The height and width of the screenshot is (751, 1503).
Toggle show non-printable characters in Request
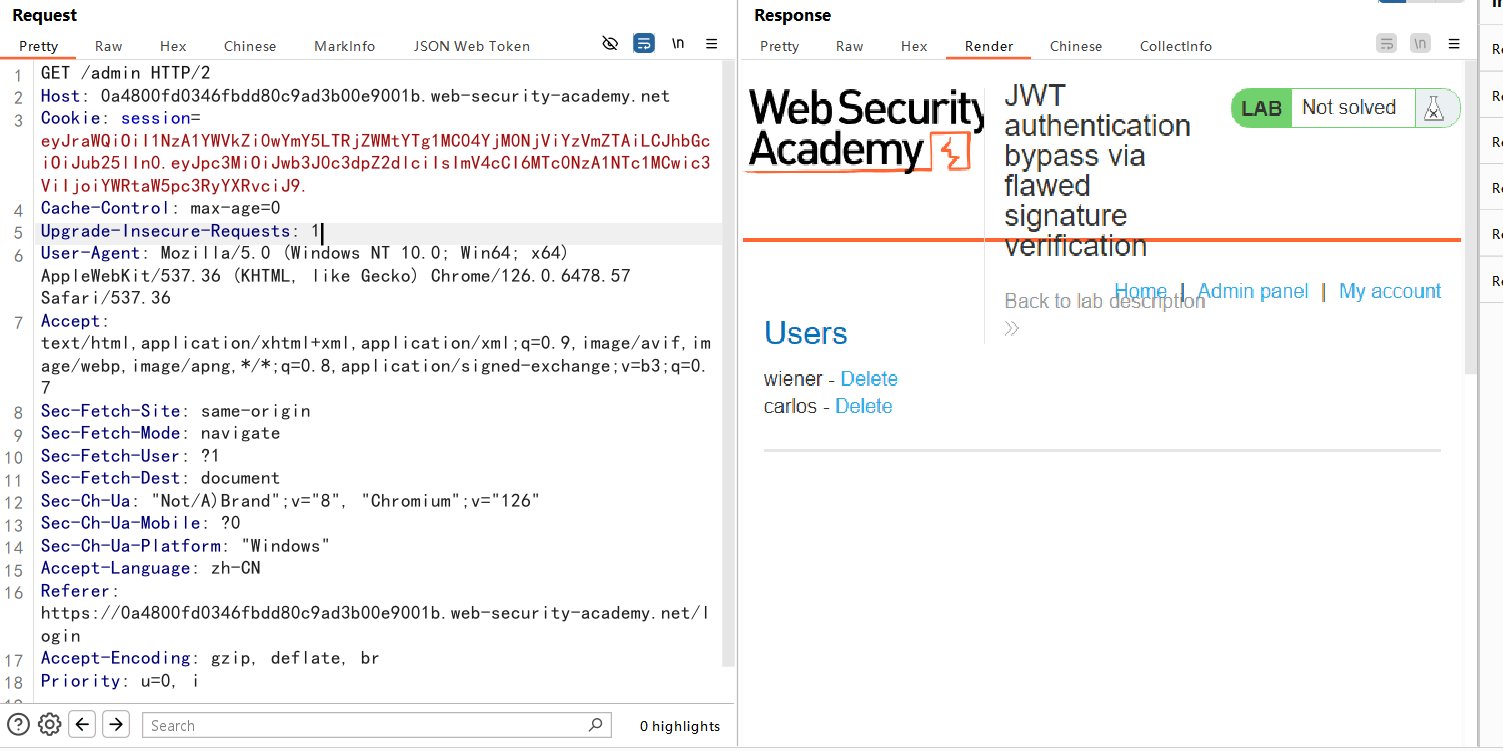(678, 44)
